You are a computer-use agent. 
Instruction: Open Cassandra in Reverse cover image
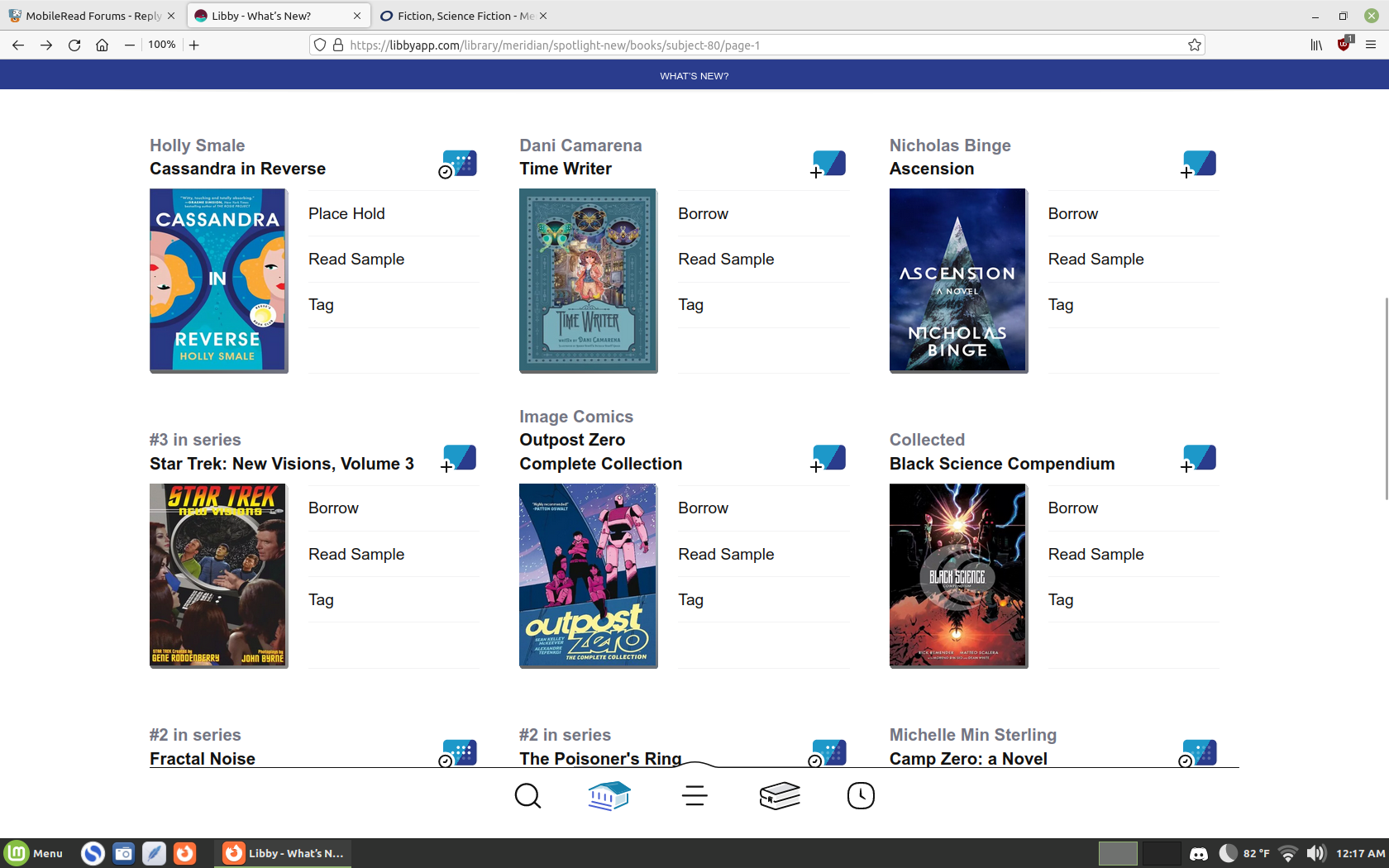tap(218, 280)
